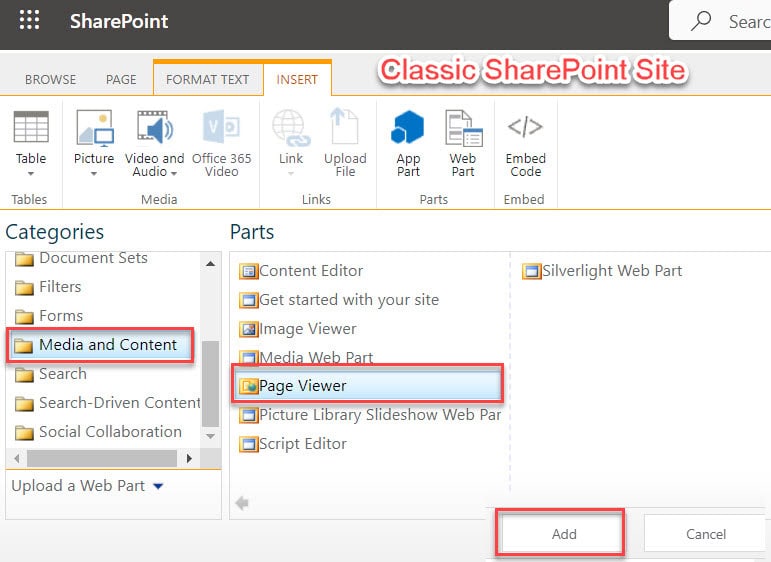
Task: Click the Document Sets folder icon
Action: point(24,259)
